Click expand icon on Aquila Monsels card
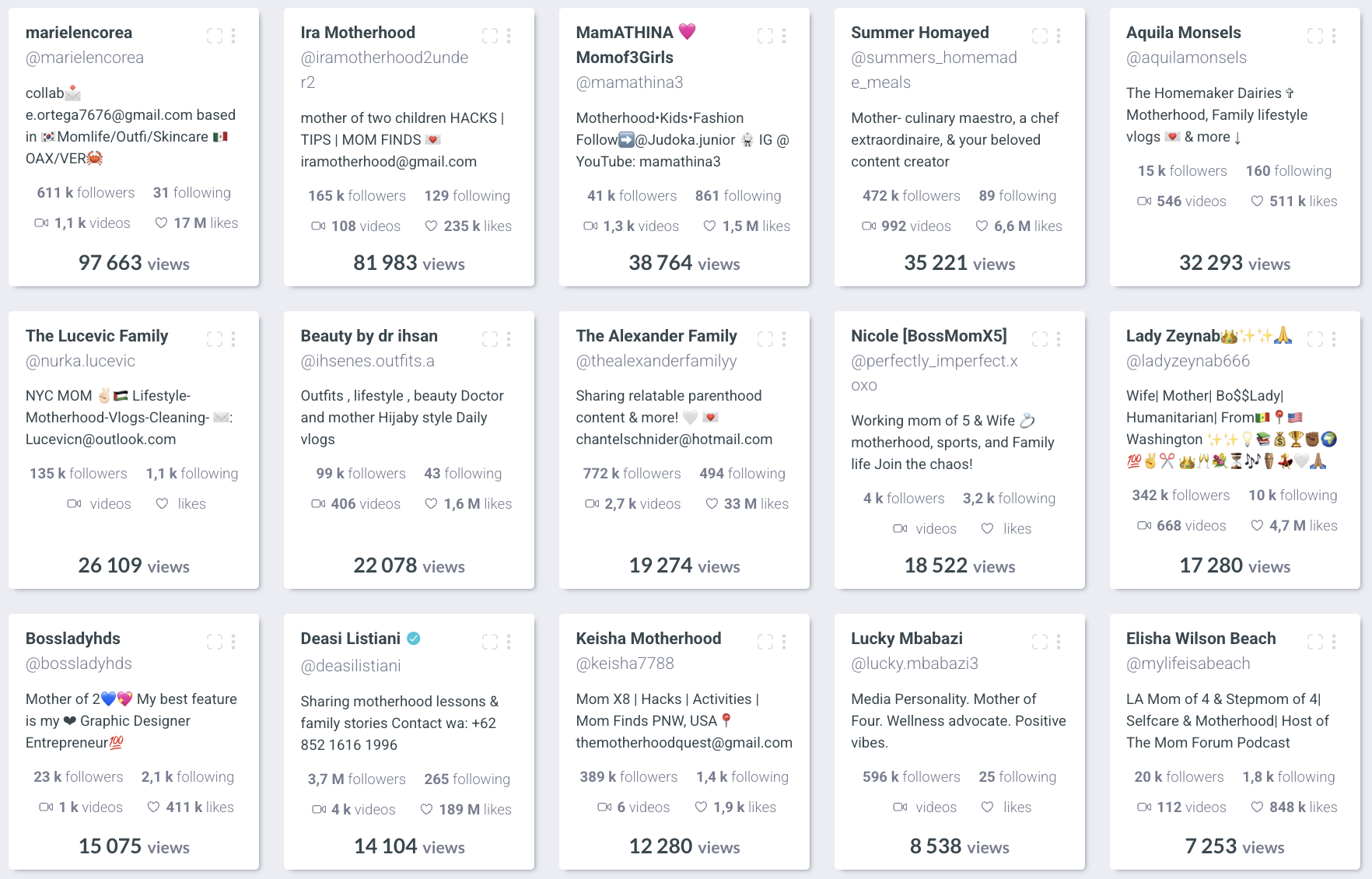 point(1315,36)
